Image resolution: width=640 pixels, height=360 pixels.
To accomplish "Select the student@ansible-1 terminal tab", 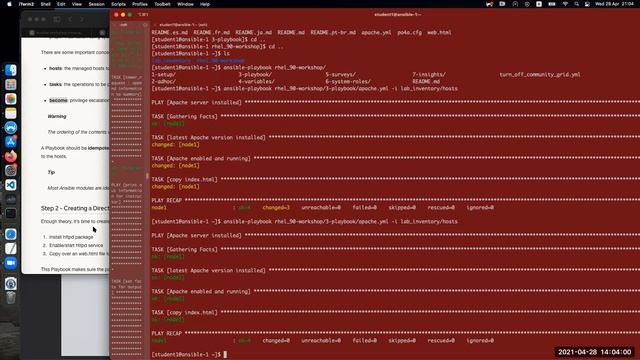I will pyautogui.click(x=183, y=25).
